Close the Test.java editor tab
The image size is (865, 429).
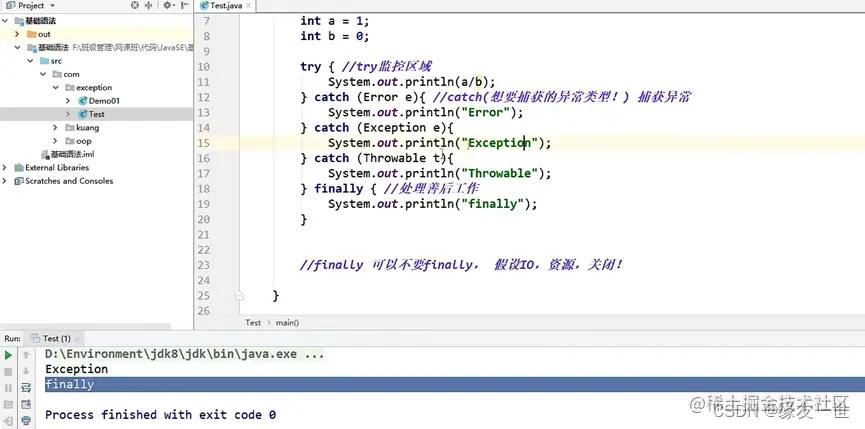tap(248, 6)
